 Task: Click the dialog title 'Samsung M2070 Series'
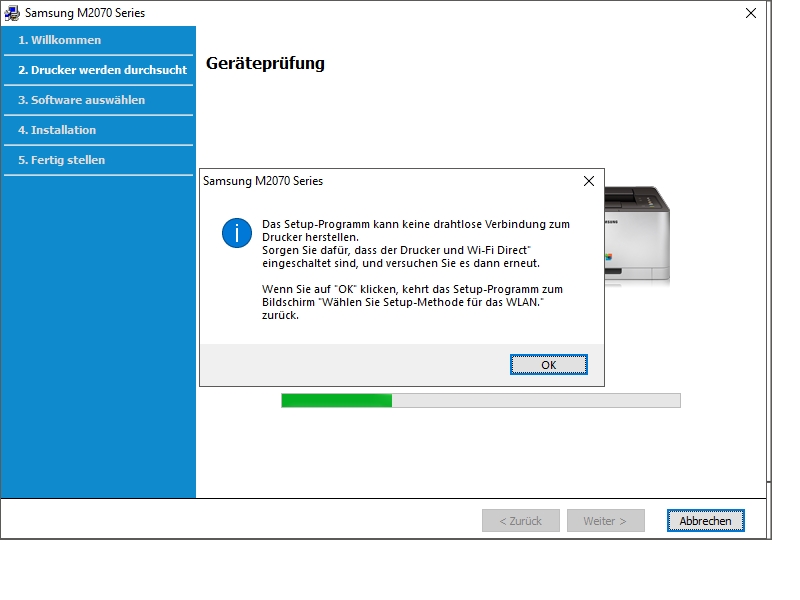(x=263, y=181)
